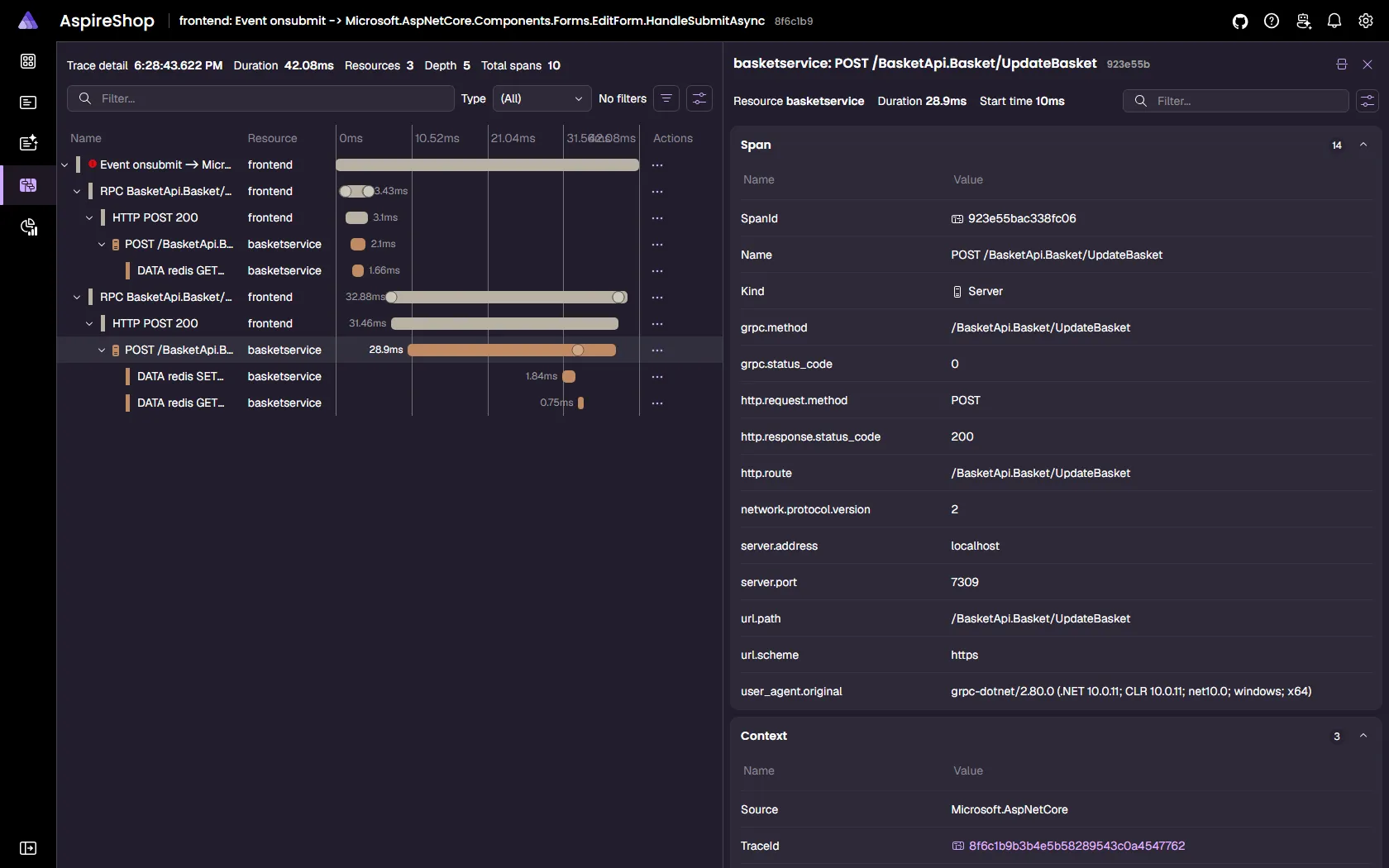The image size is (1389, 868).
Task: Open the settings gear in header
Action: tap(1366, 21)
